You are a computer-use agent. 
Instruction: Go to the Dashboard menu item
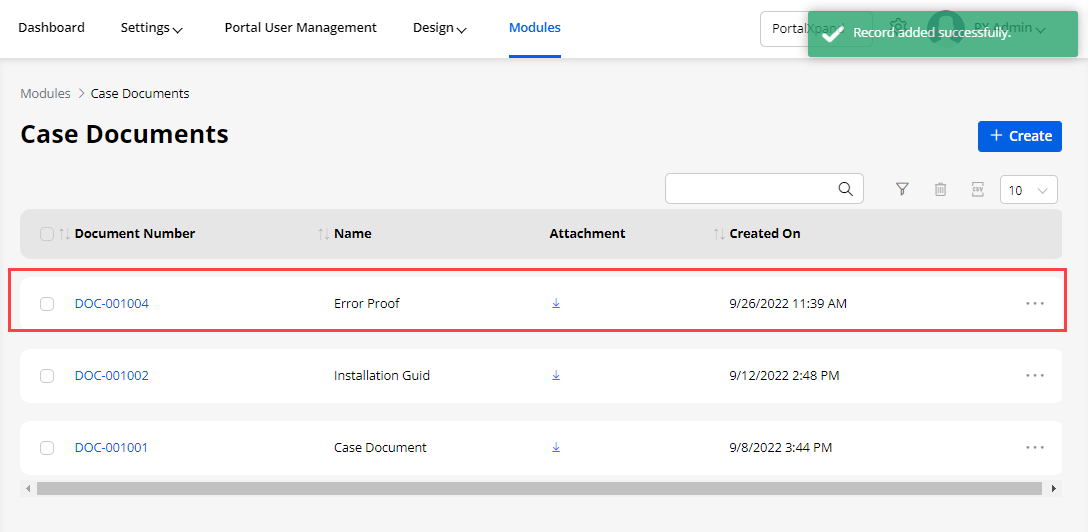click(51, 28)
